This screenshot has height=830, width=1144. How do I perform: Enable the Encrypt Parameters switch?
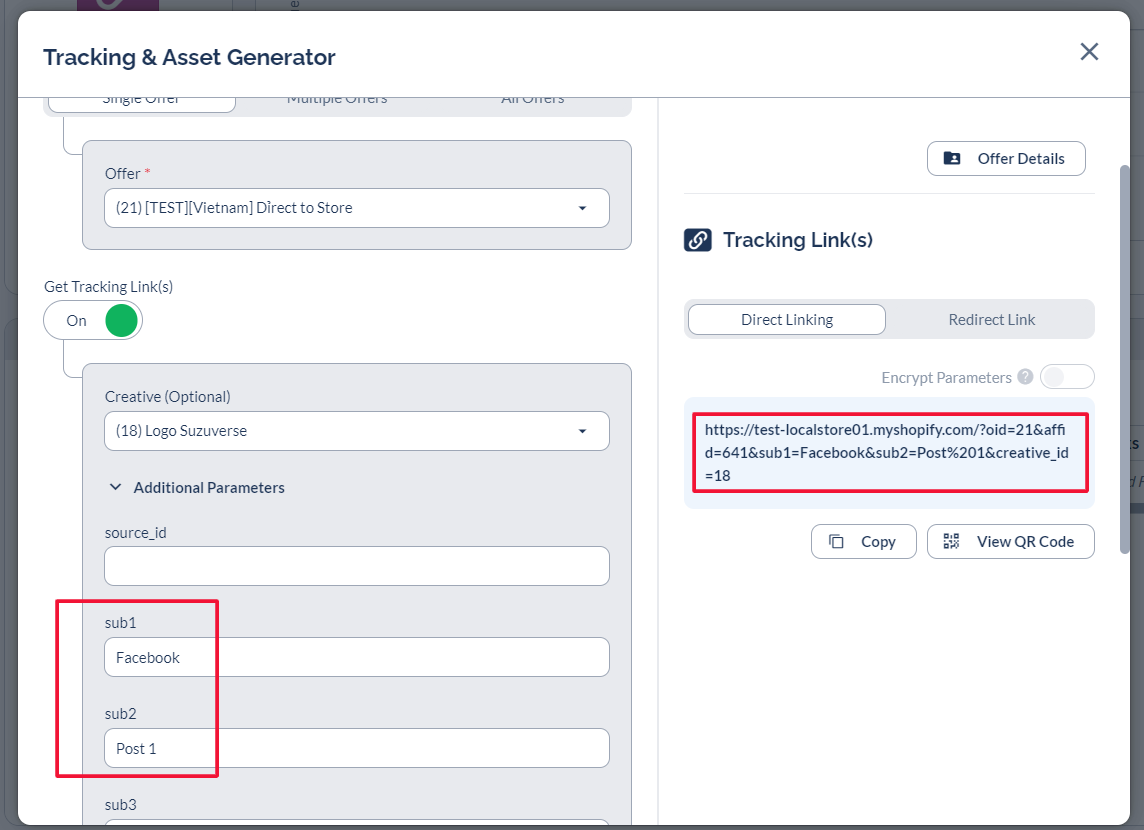pos(1066,377)
